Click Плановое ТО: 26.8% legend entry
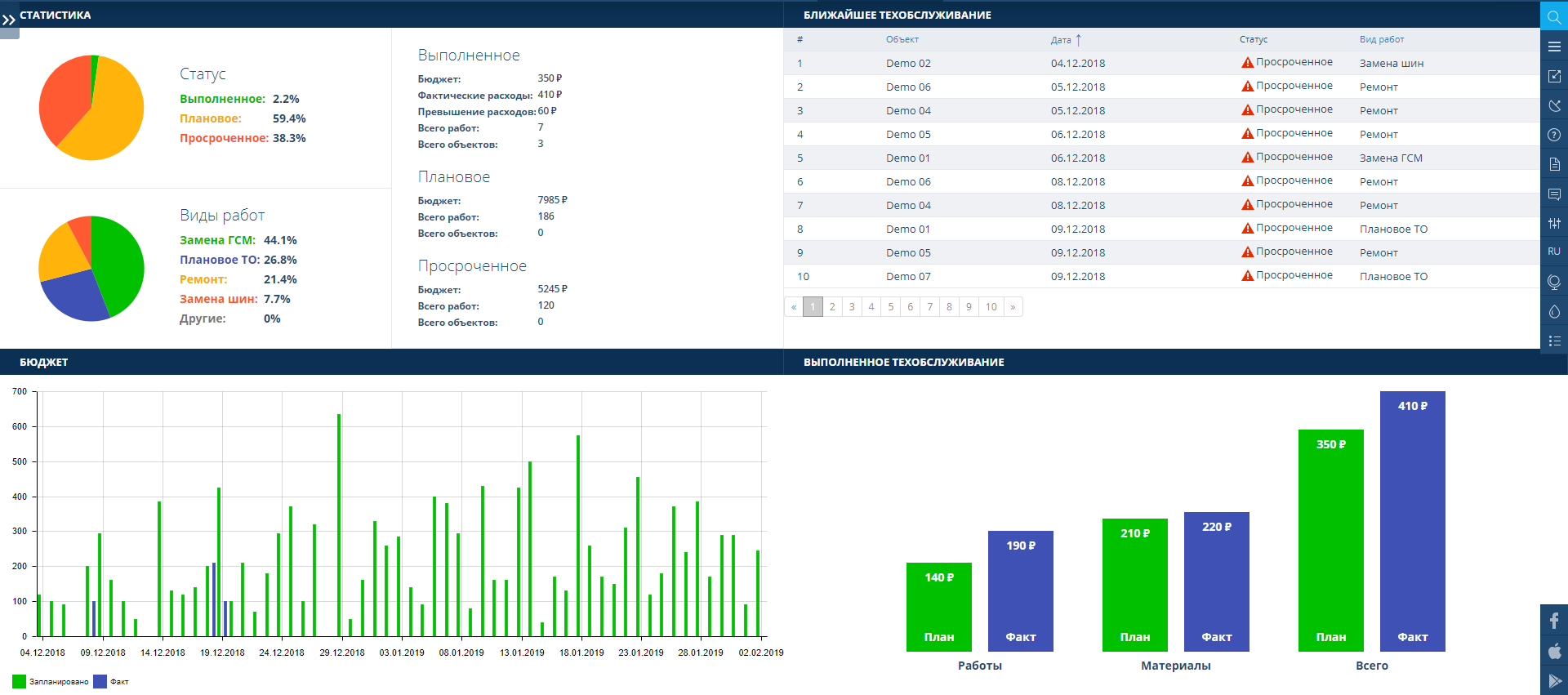 [238, 260]
